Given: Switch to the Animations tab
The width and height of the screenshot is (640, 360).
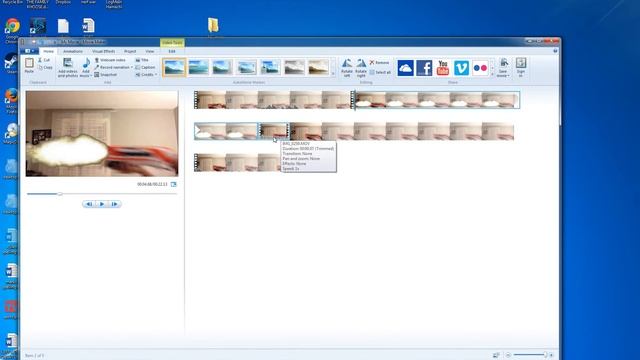Looking at the screenshot, I should (x=73, y=51).
